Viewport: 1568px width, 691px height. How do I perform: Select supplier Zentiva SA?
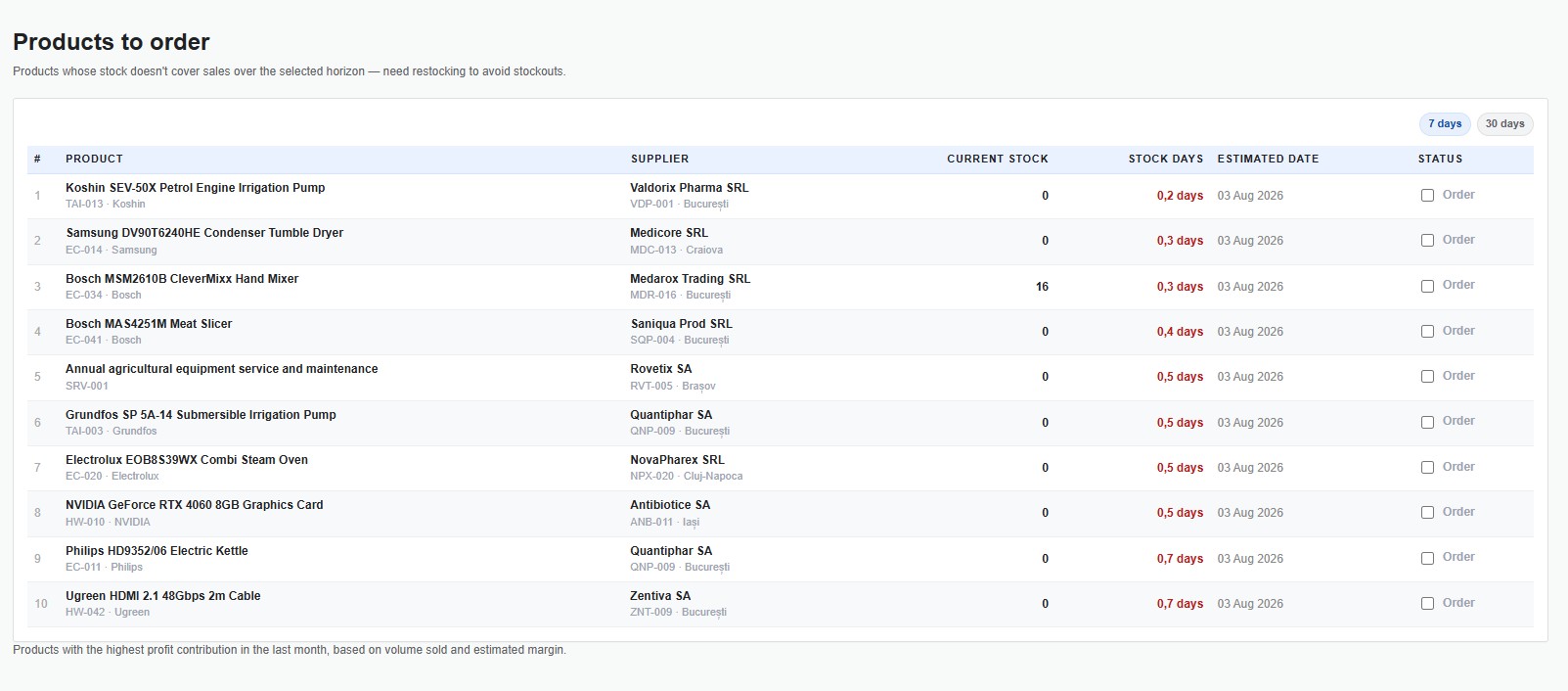pyautogui.click(x=660, y=596)
